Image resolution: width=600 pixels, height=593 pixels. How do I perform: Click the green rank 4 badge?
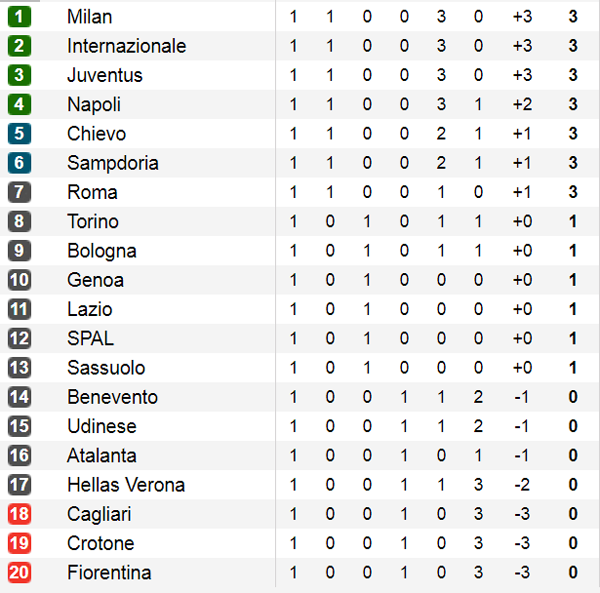point(19,104)
